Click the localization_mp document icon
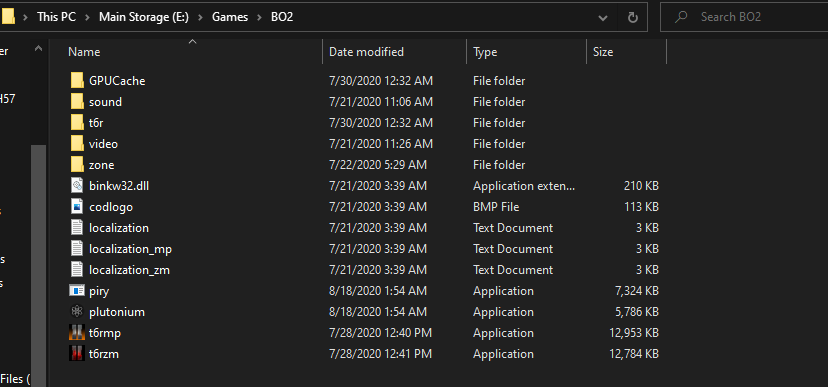Viewport: 828px width, 387px height. pos(77,249)
